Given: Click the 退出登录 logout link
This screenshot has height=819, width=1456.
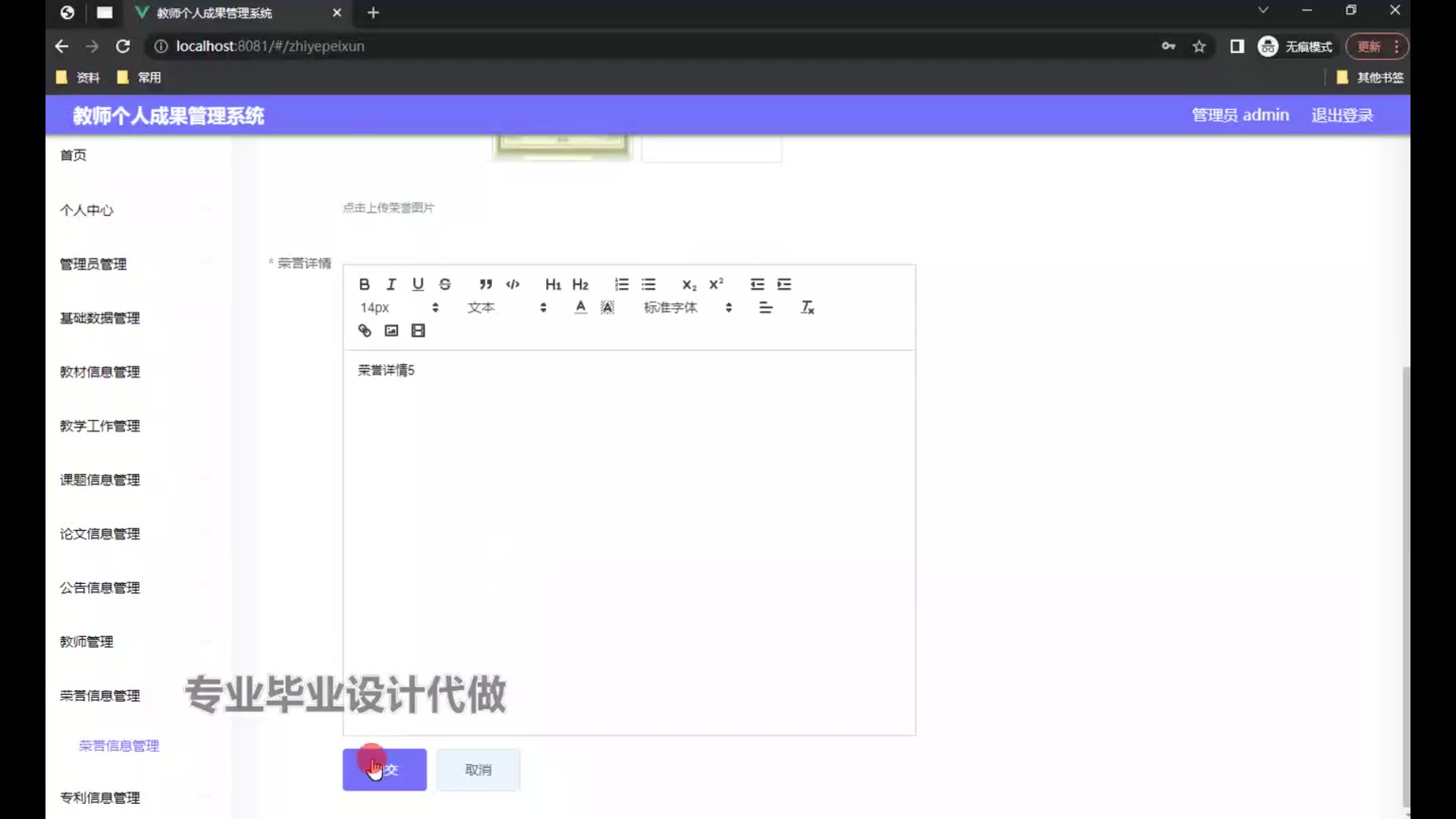Looking at the screenshot, I should tap(1341, 115).
